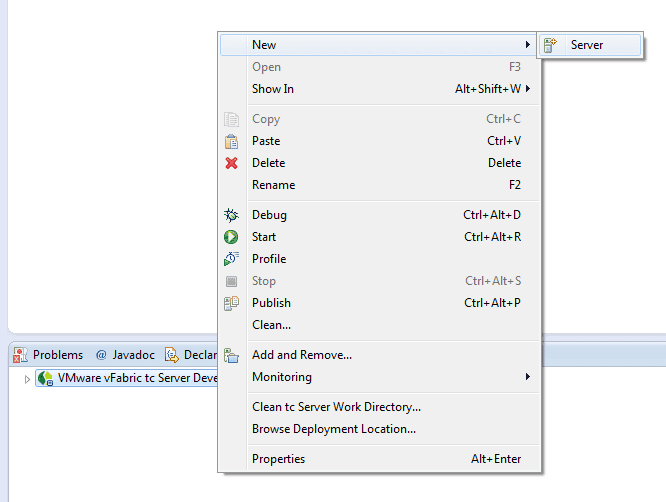Click the New Server icon in submenu
Image resolution: width=666 pixels, height=502 pixels.
[x=550, y=45]
